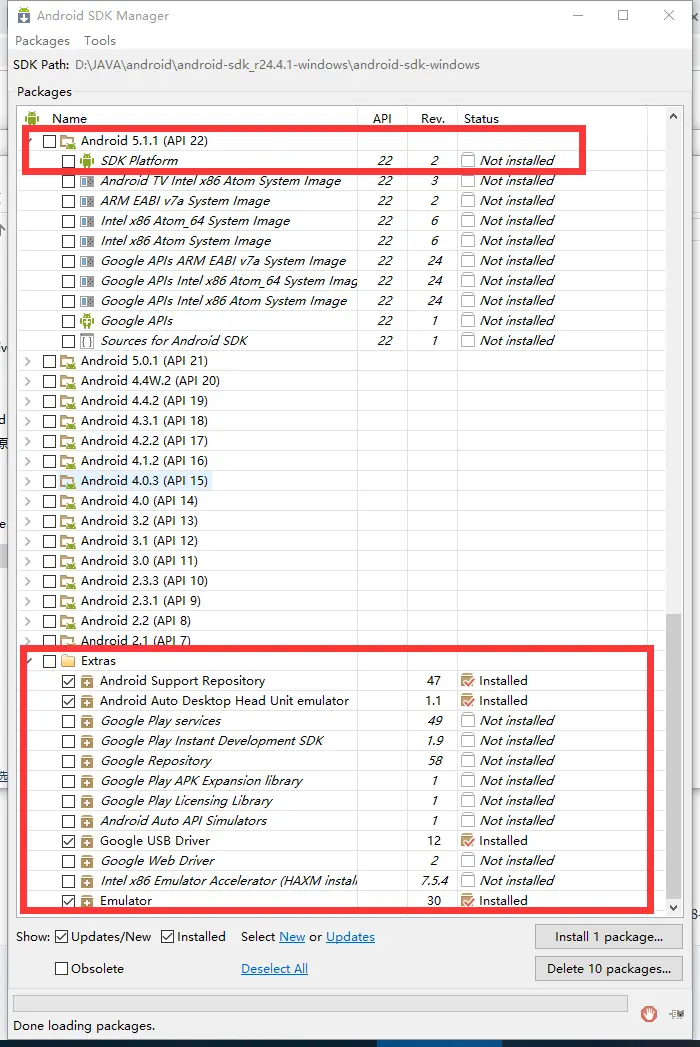Expand Android 4.0.3 (API 15) node
Viewport: 700px width, 1047px height.
28,481
